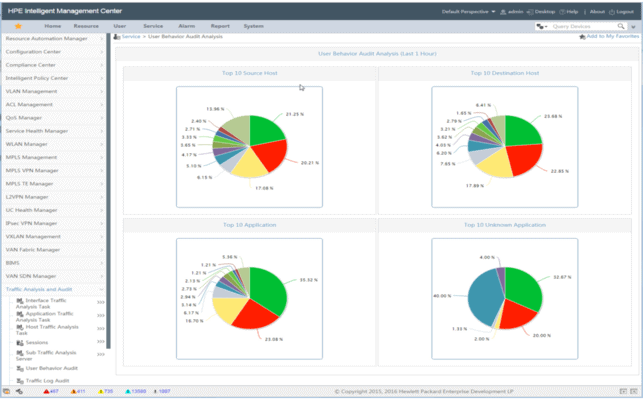Expand Intelligent Policy Center chevron
643x400 pixels.
[101, 78]
